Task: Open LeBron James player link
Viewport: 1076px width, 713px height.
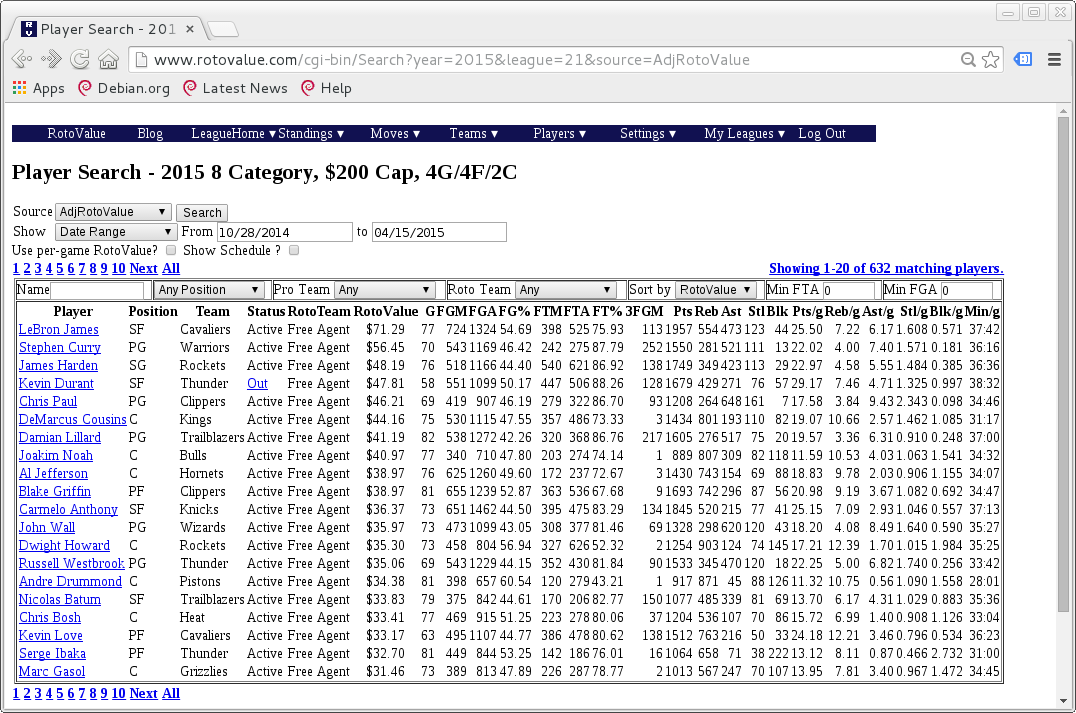Action: coord(58,329)
